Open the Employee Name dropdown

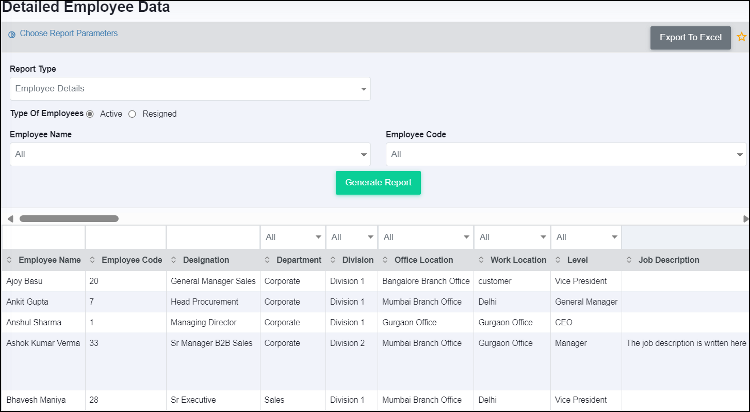coord(190,154)
